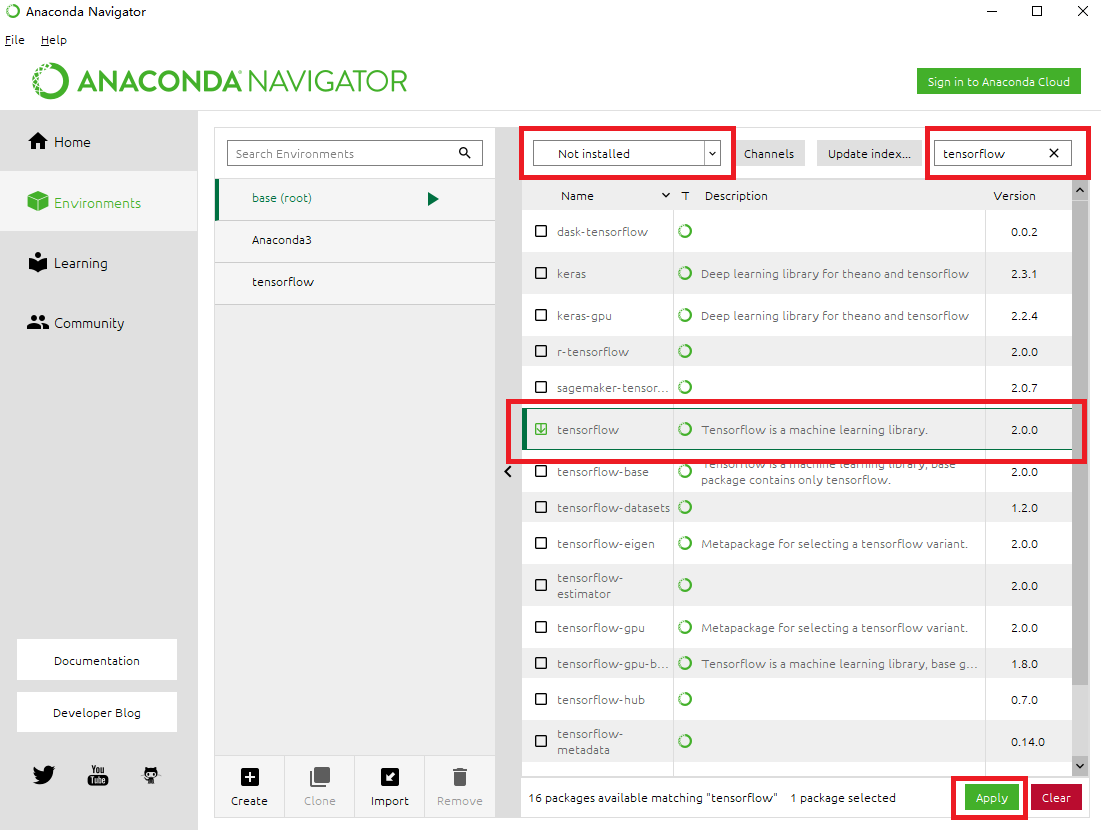1101x830 pixels.
Task: Open the YouTube link icon
Action: (98, 775)
